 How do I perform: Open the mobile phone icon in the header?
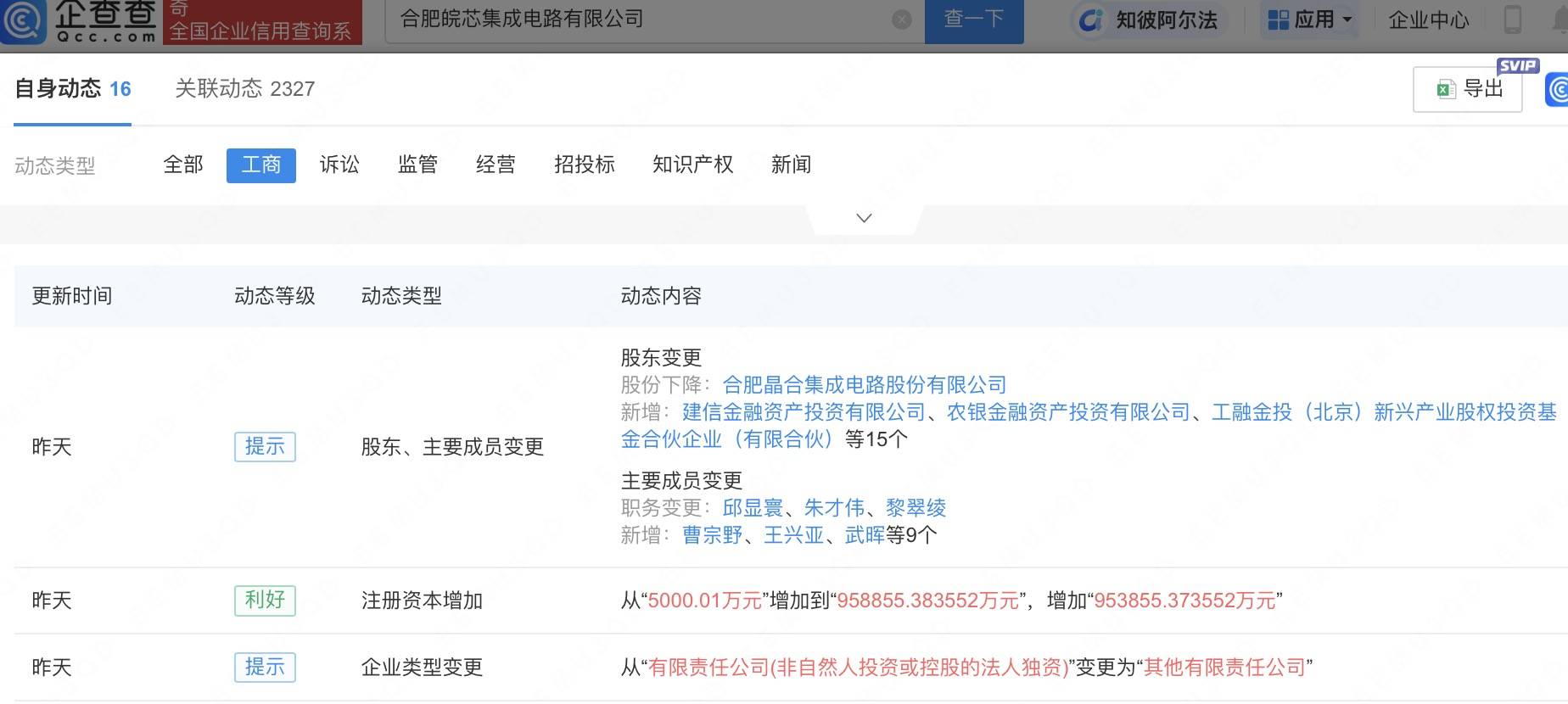pos(1512,20)
